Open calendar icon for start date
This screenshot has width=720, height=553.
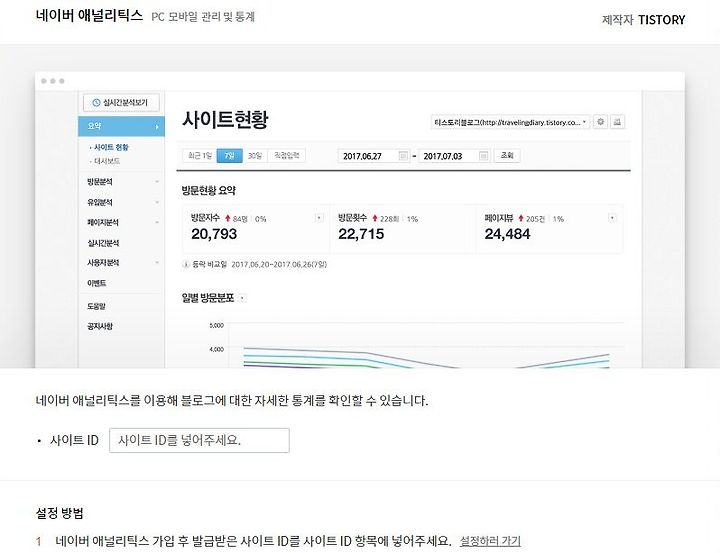(x=403, y=156)
